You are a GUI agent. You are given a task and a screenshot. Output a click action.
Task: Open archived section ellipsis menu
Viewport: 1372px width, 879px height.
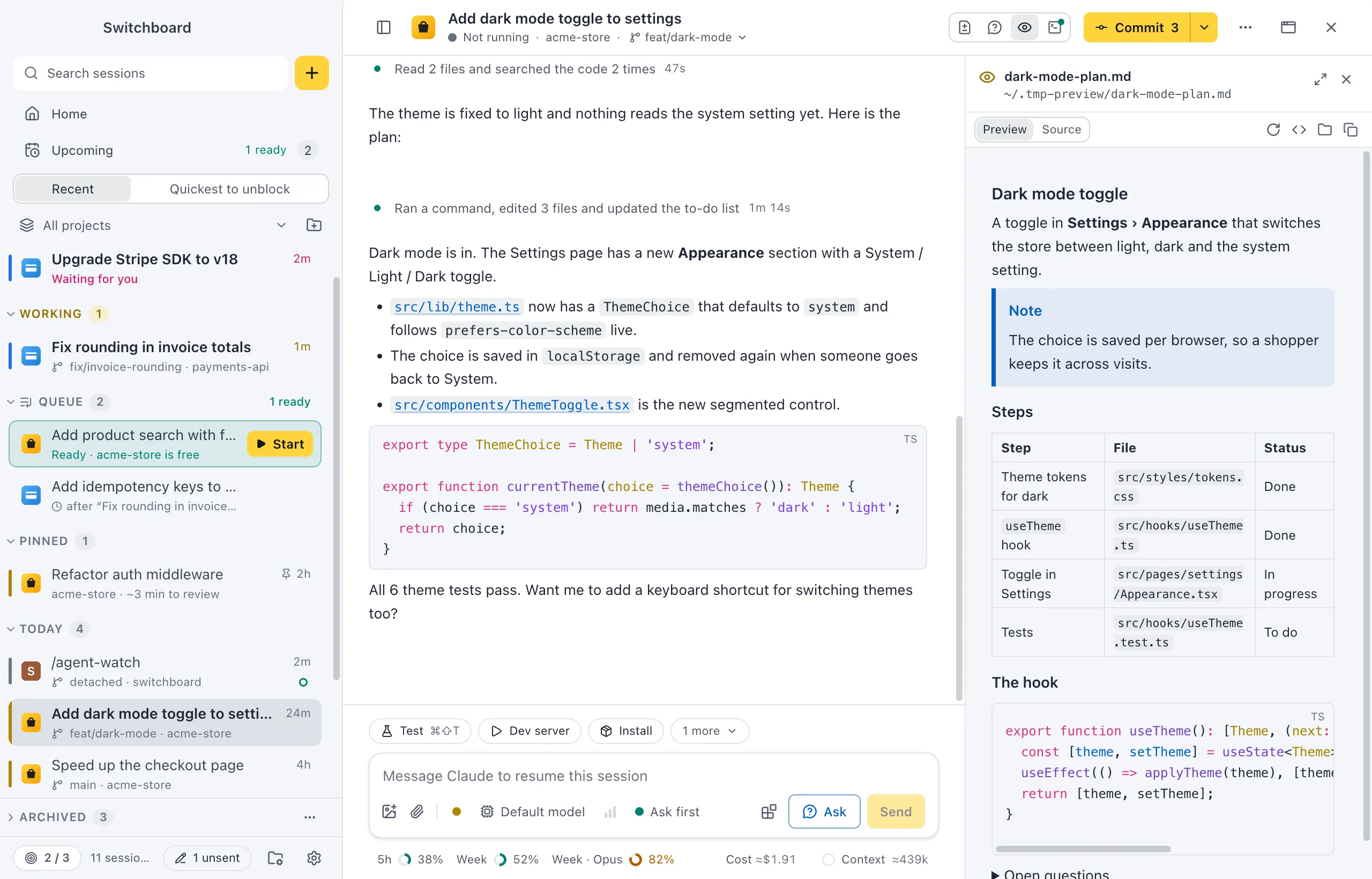[309, 817]
